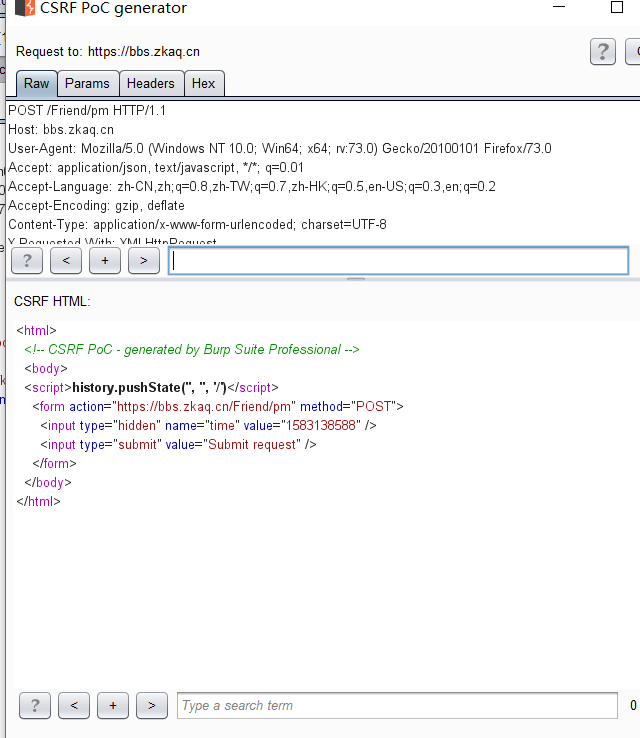Click the closing </body> tag line
640x738 pixels.
(48, 482)
